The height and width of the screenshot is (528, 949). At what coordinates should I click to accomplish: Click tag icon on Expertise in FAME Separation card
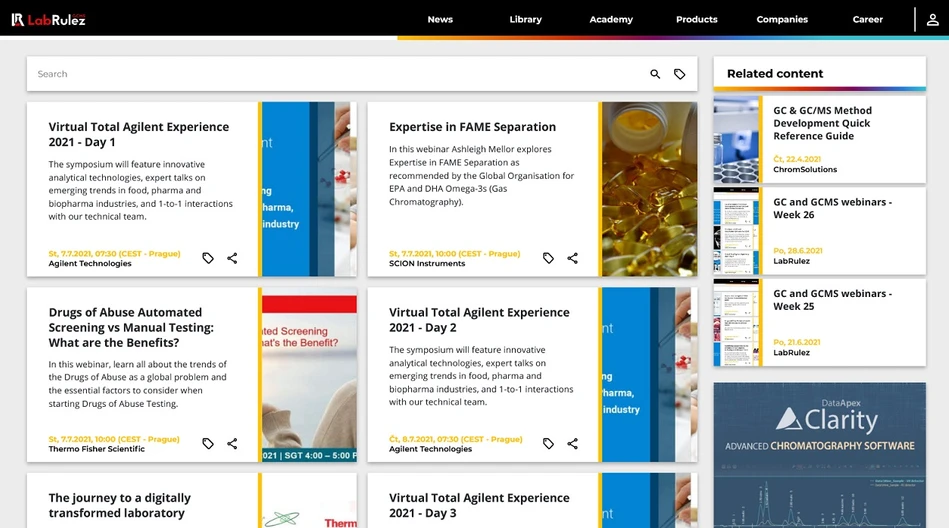[548, 258]
